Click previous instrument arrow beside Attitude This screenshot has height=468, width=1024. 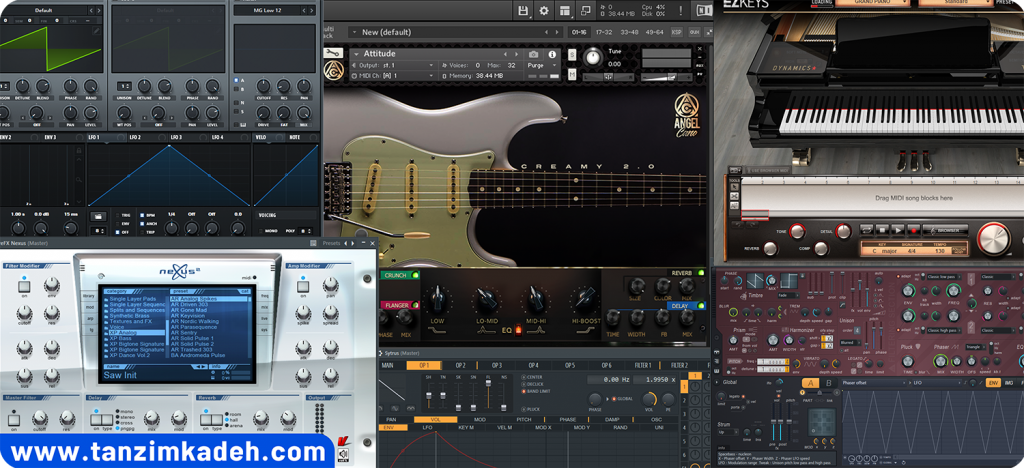click(505, 55)
